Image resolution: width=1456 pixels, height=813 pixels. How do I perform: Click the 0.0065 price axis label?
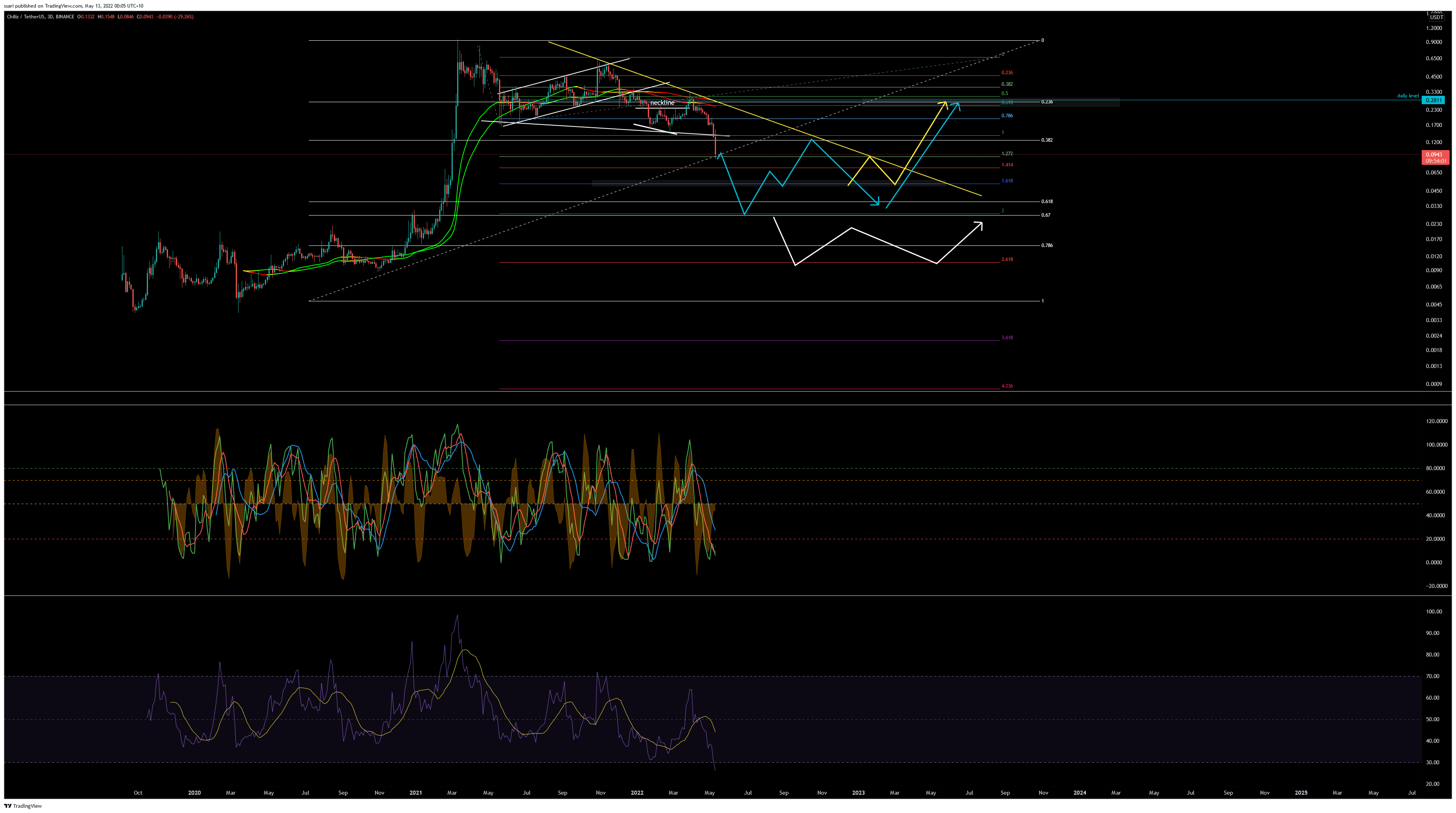1434,287
